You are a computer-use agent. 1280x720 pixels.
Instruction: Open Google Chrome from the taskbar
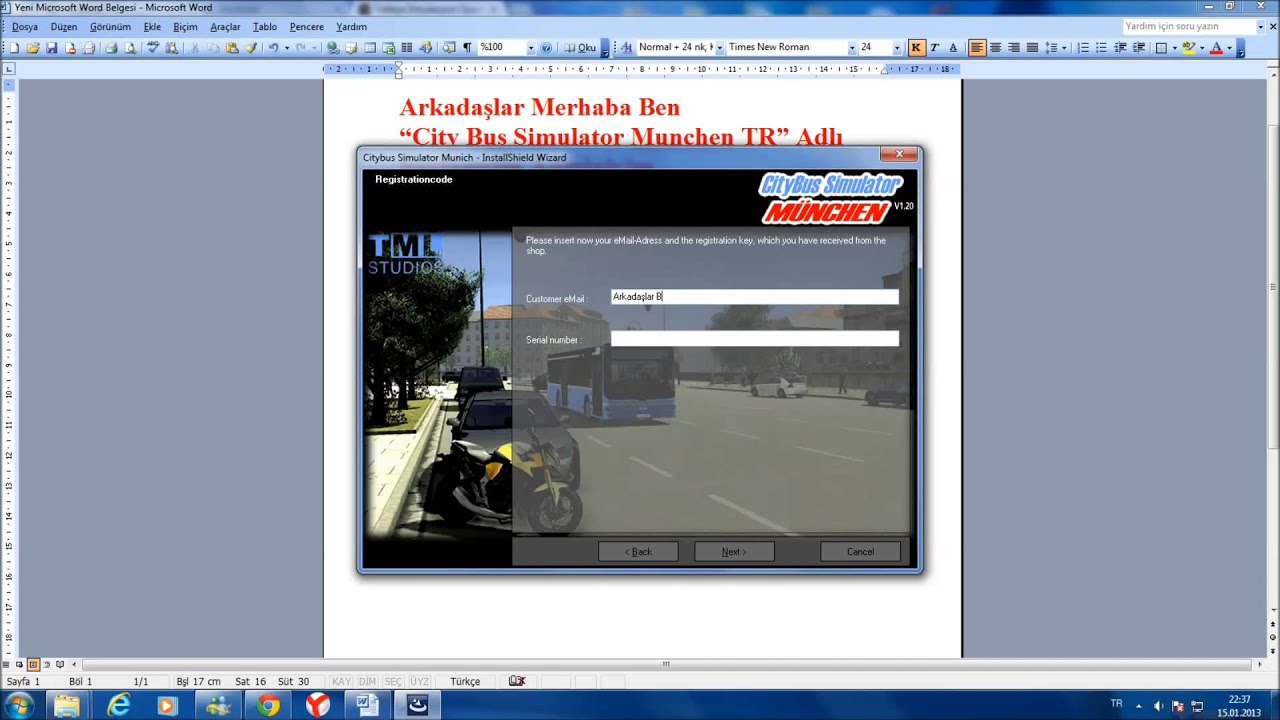point(268,706)
